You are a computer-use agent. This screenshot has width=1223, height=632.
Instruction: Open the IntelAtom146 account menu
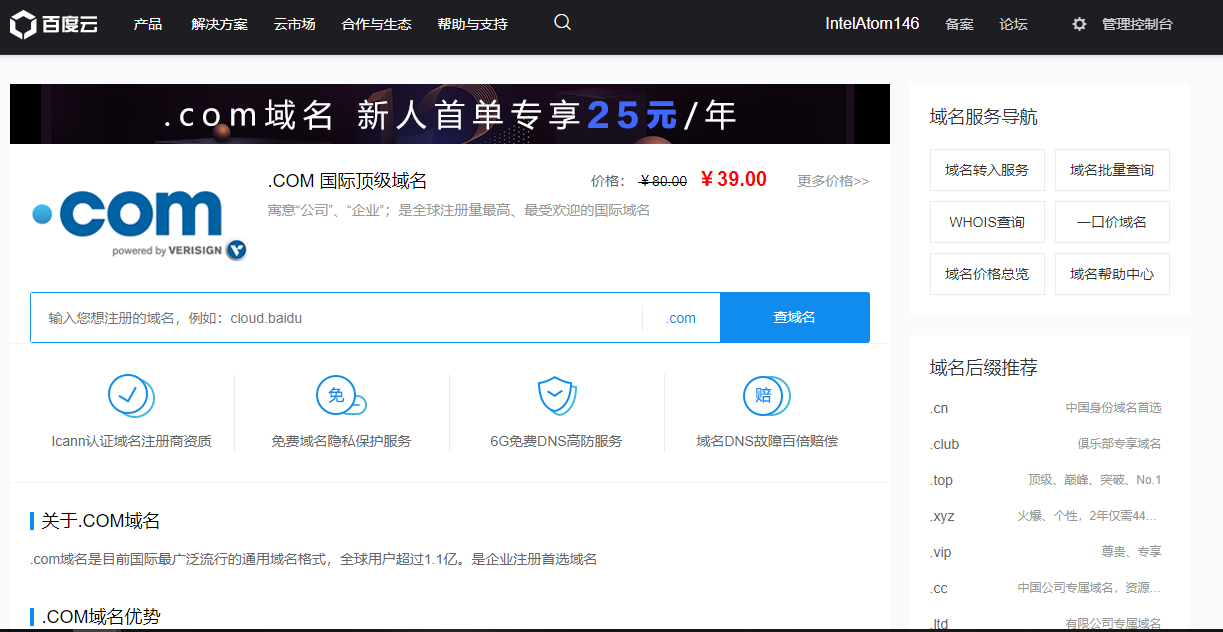point(872,24)
